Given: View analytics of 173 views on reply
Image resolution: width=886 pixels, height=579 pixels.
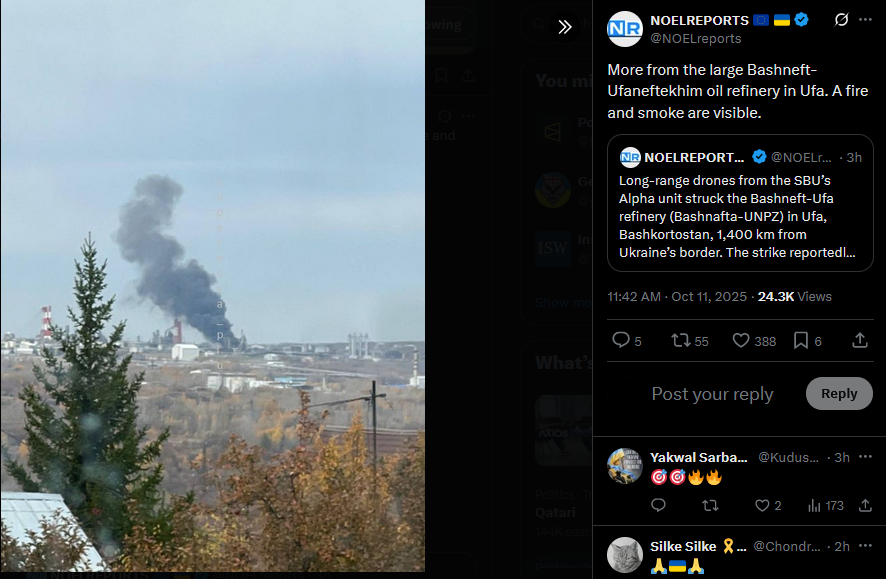Looking at the screenshot, I should click(x=826, y=505).
